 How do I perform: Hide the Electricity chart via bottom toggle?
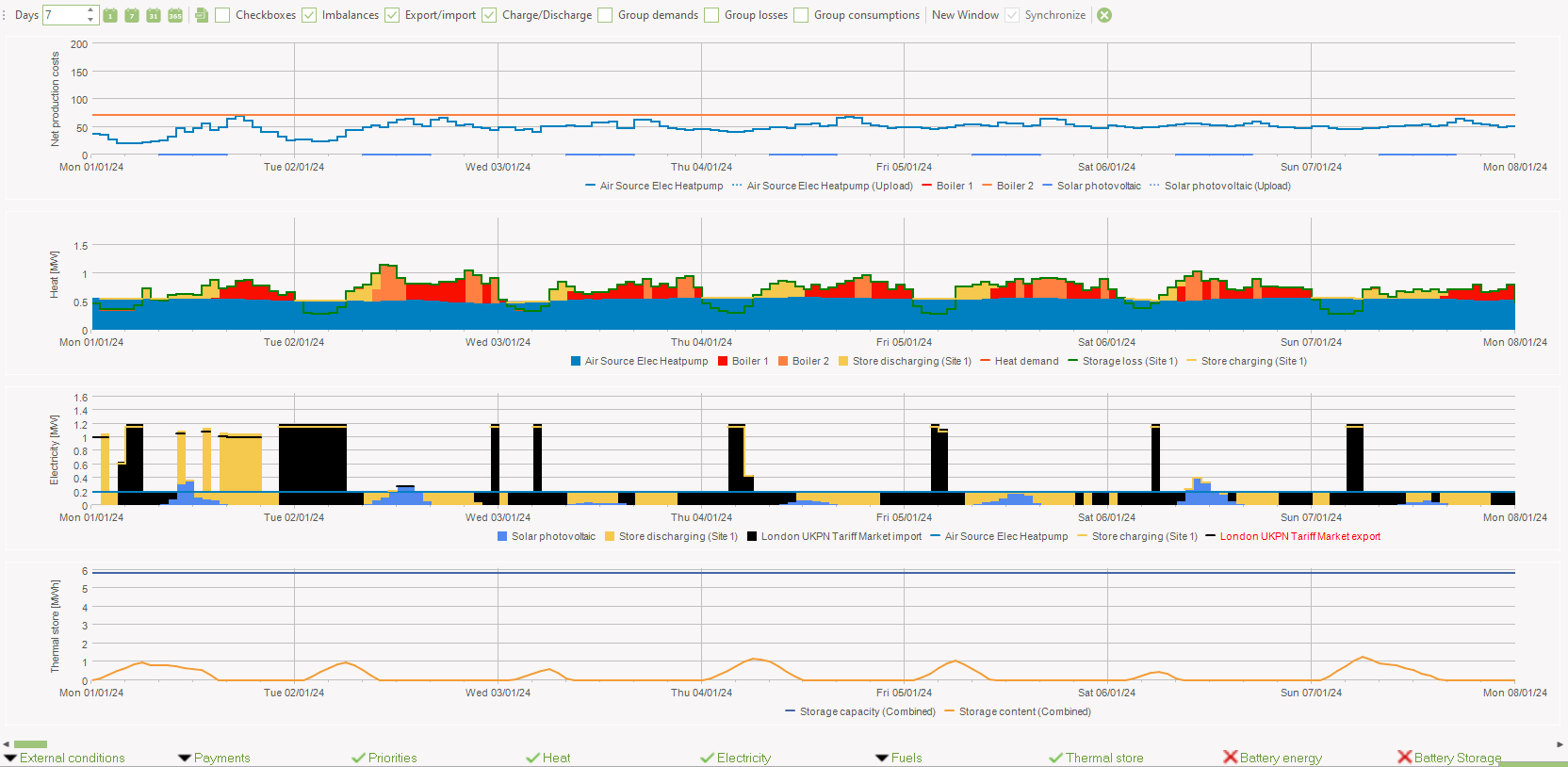[x=735, y=758]
